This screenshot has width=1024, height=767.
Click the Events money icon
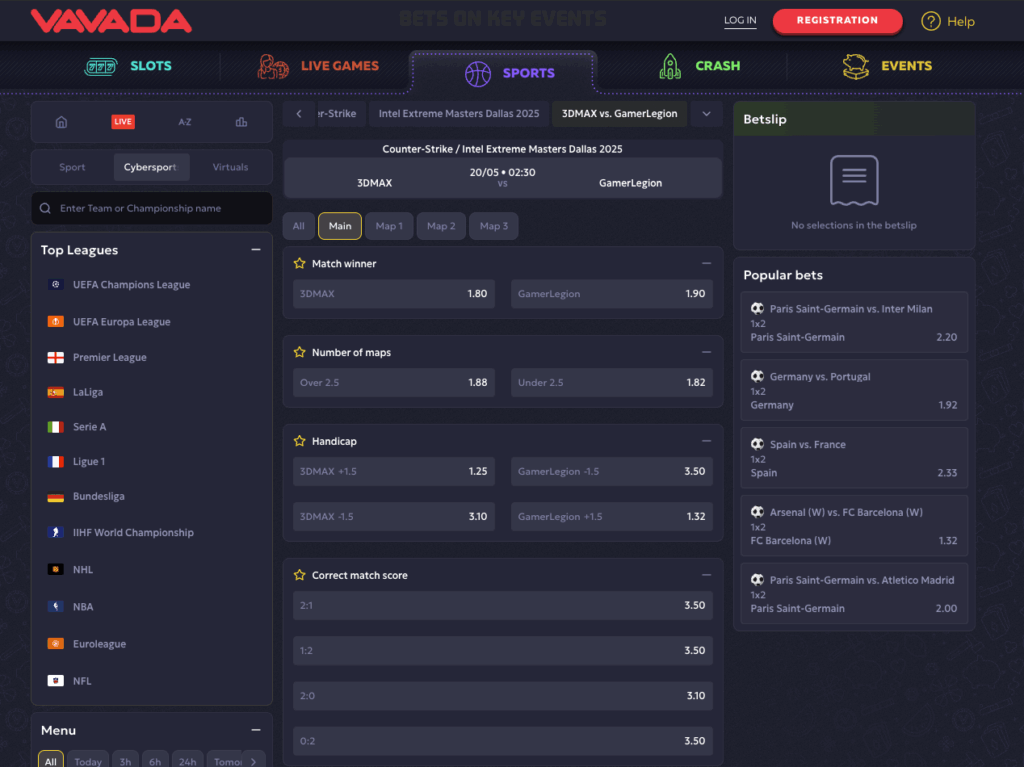pos(856,65)
